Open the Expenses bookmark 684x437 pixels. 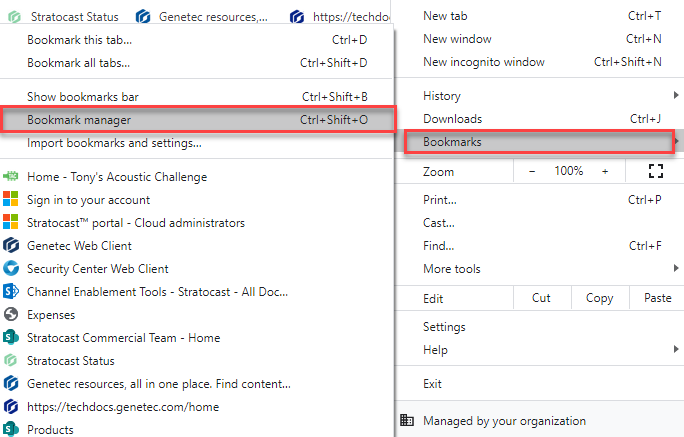[x=197, y=315]
